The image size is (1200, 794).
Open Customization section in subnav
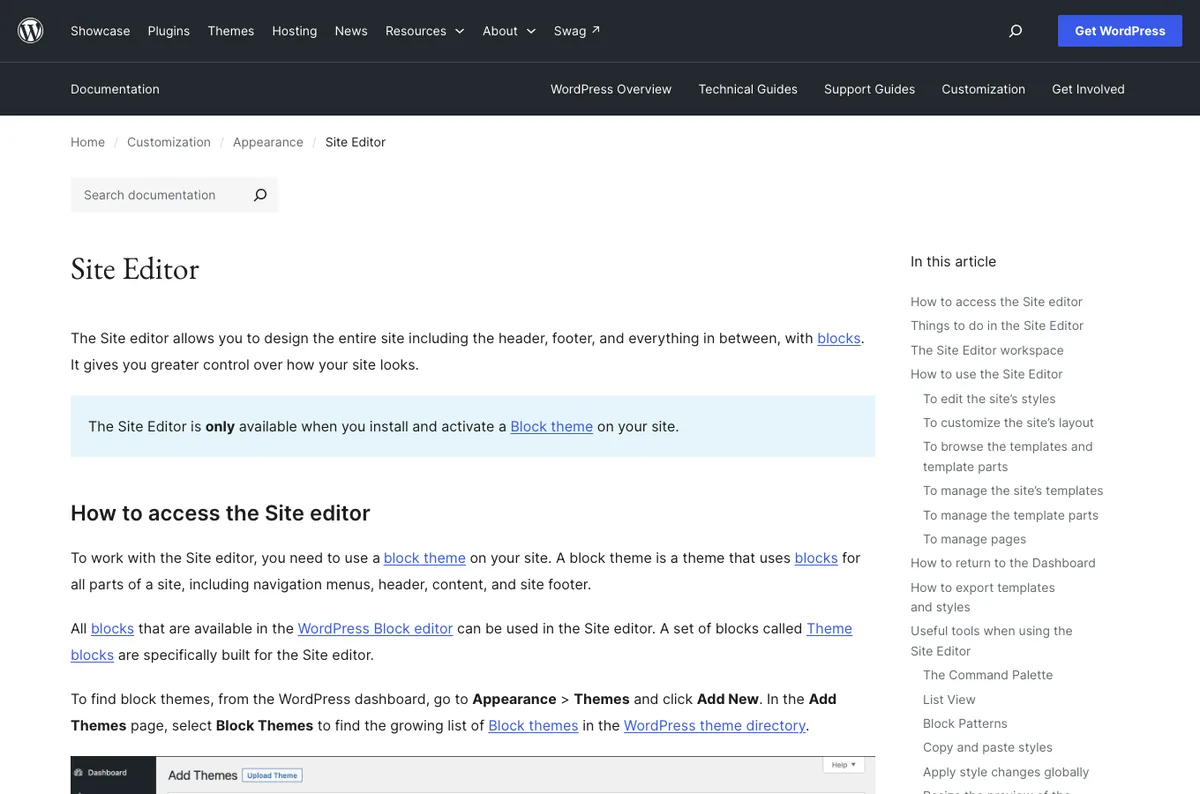pos(983,89)
